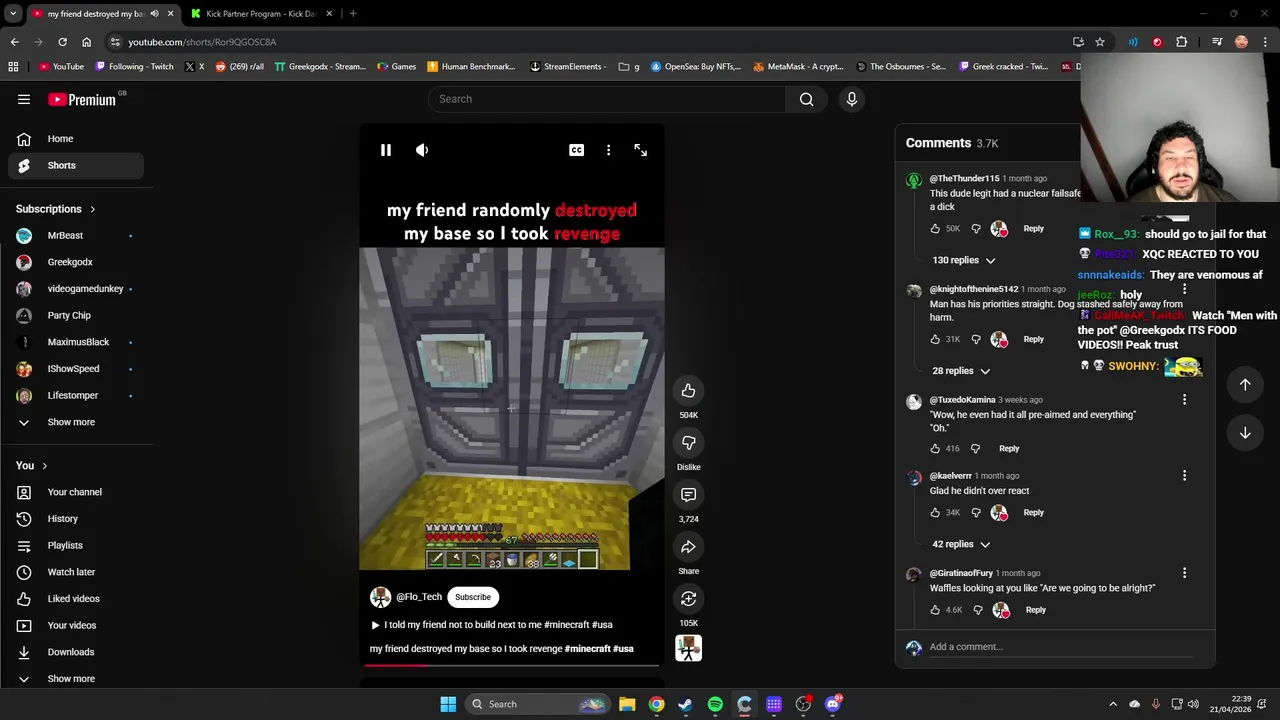The width and height of the screenshot is (1280, 720).
Task: Reload the page in the browser
Action: (x=62, y=42)
